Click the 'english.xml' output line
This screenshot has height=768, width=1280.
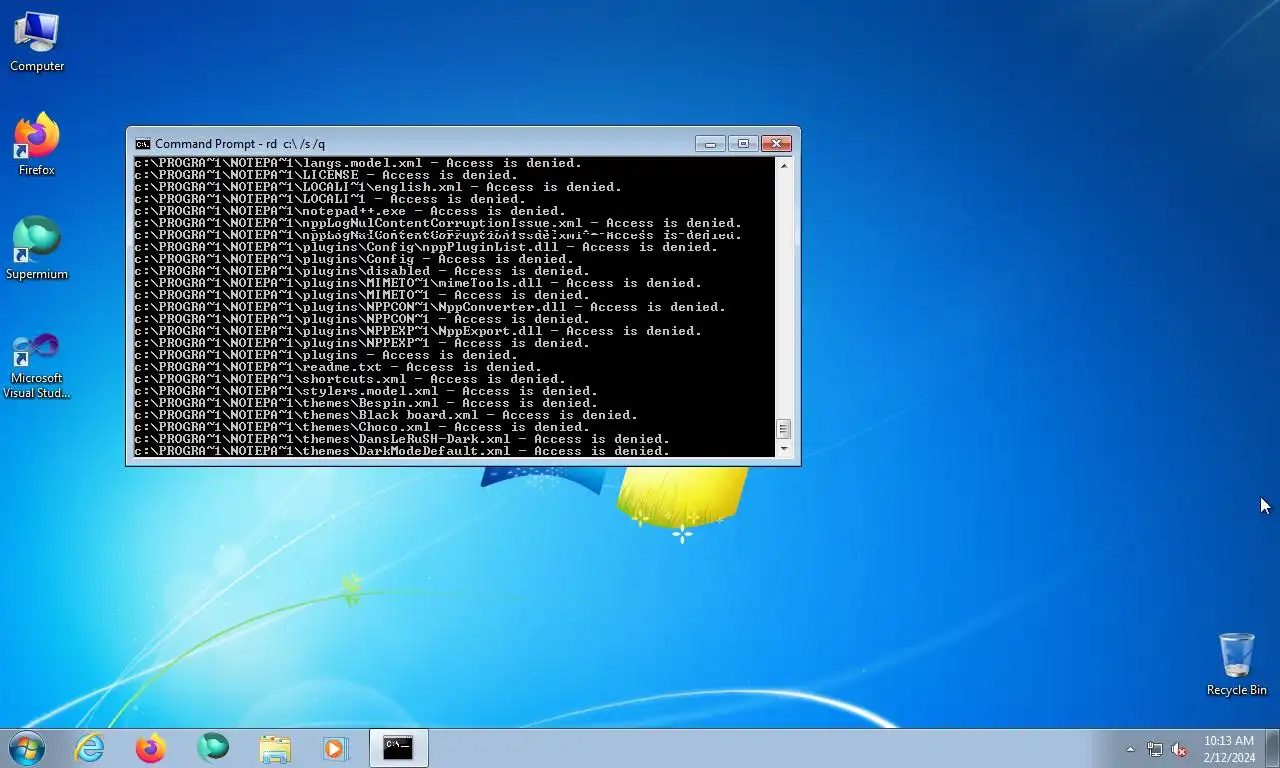[378, 187]
